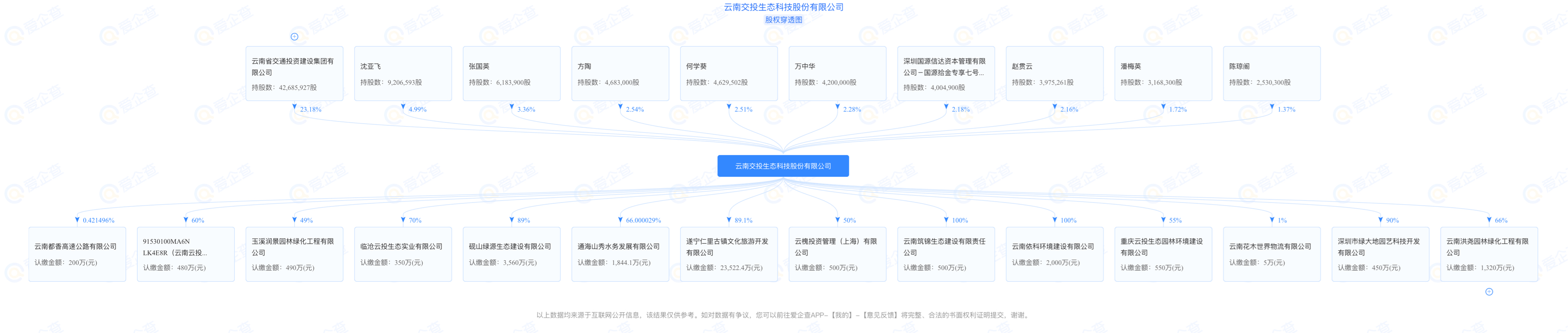Open shareholder card 潘梅英
The width and height of the screenshot is (1568, 333).
pos(1164,74)
